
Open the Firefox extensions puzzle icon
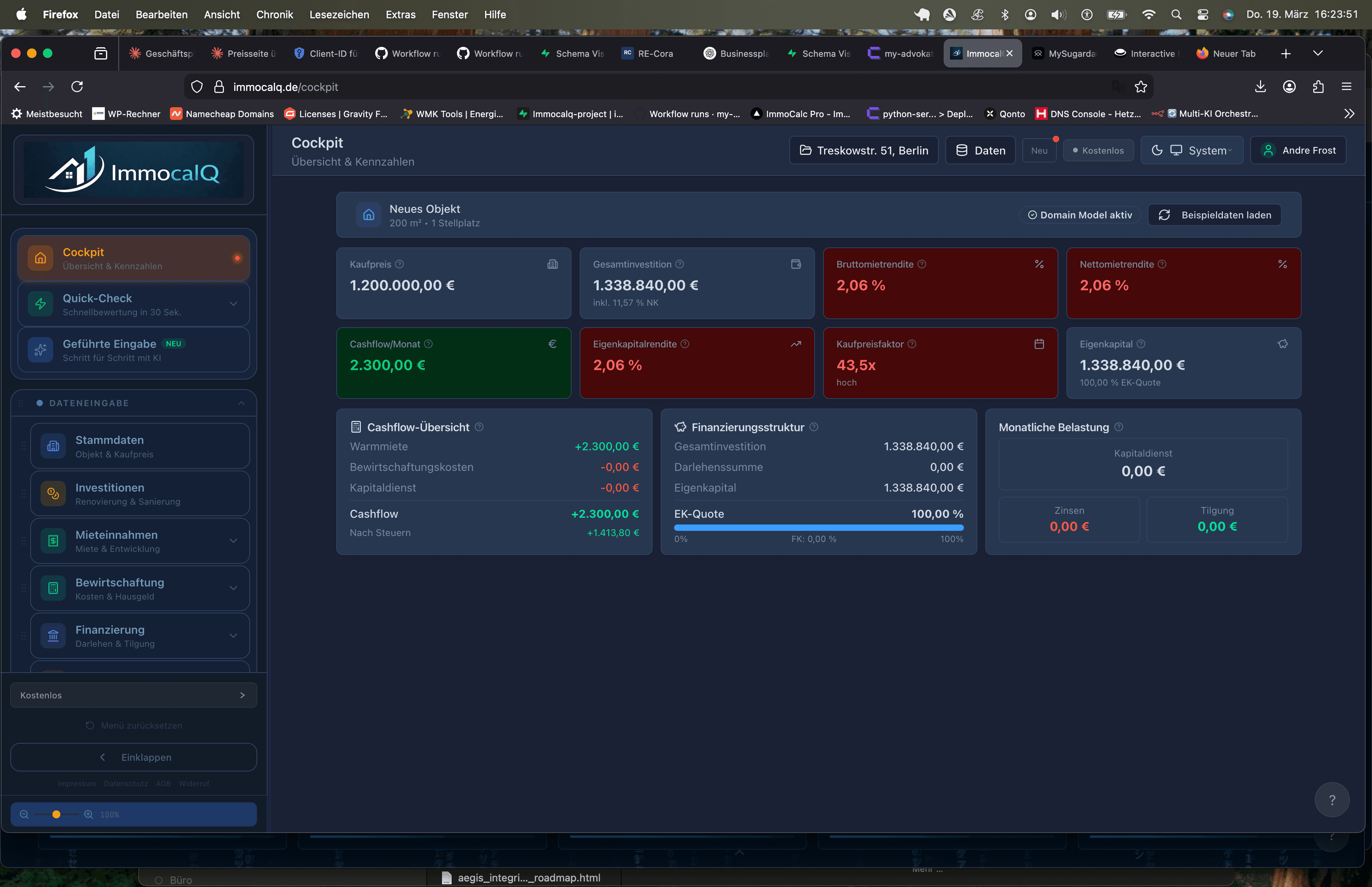(1318, 87)
